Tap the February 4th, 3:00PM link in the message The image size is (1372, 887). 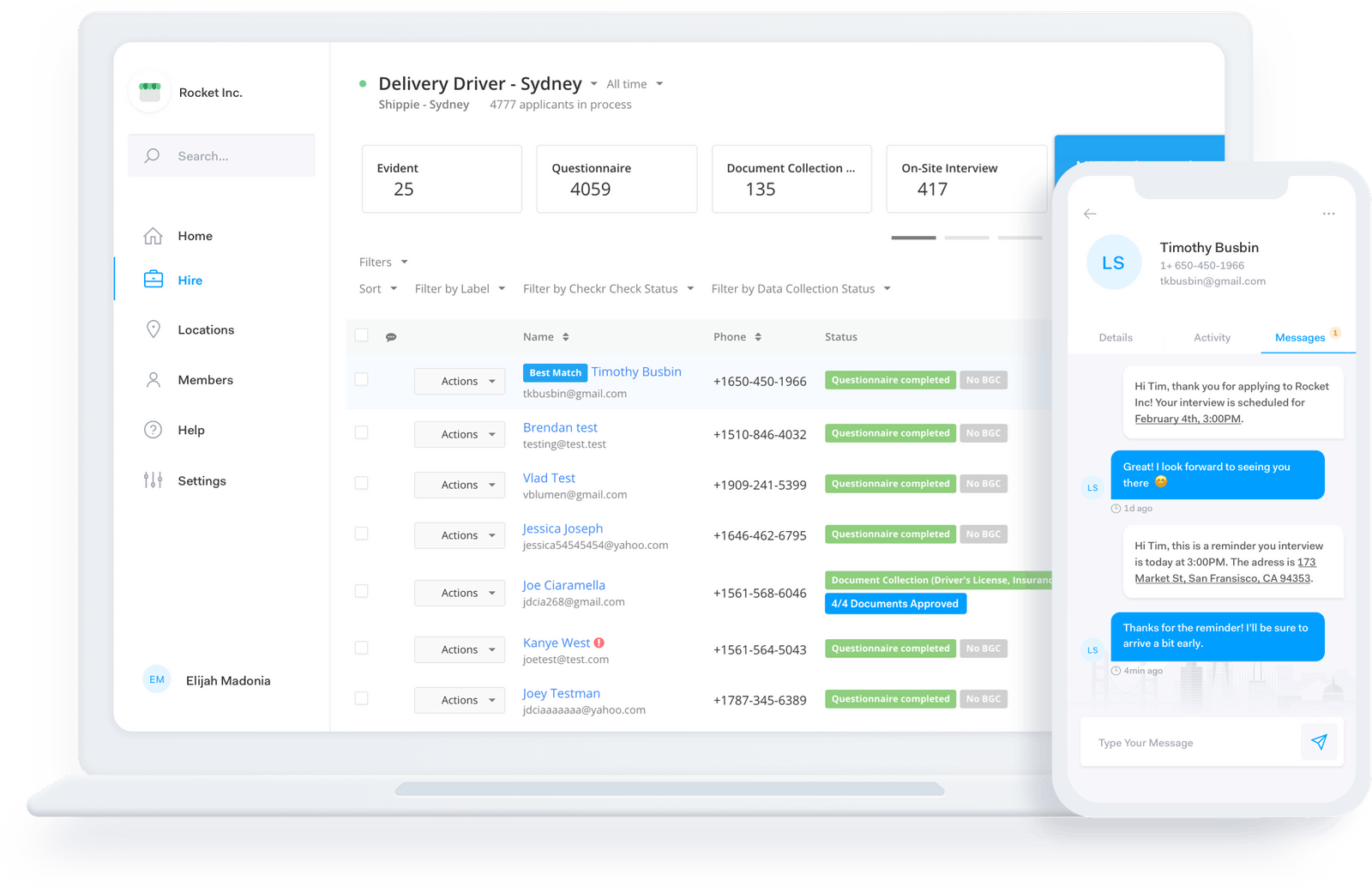[x=1188, y=419]
